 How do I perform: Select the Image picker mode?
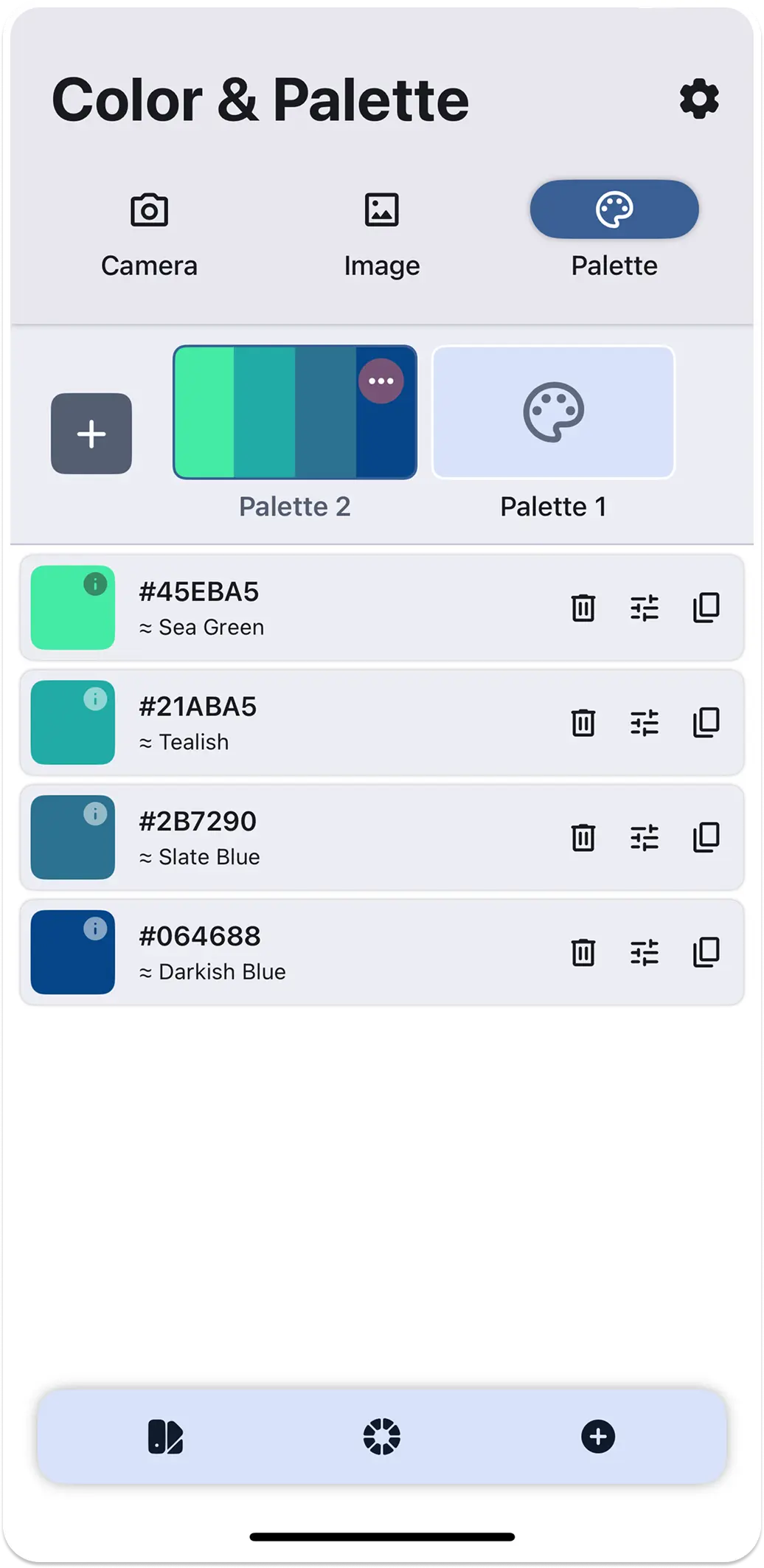click(x=381, y=229)
